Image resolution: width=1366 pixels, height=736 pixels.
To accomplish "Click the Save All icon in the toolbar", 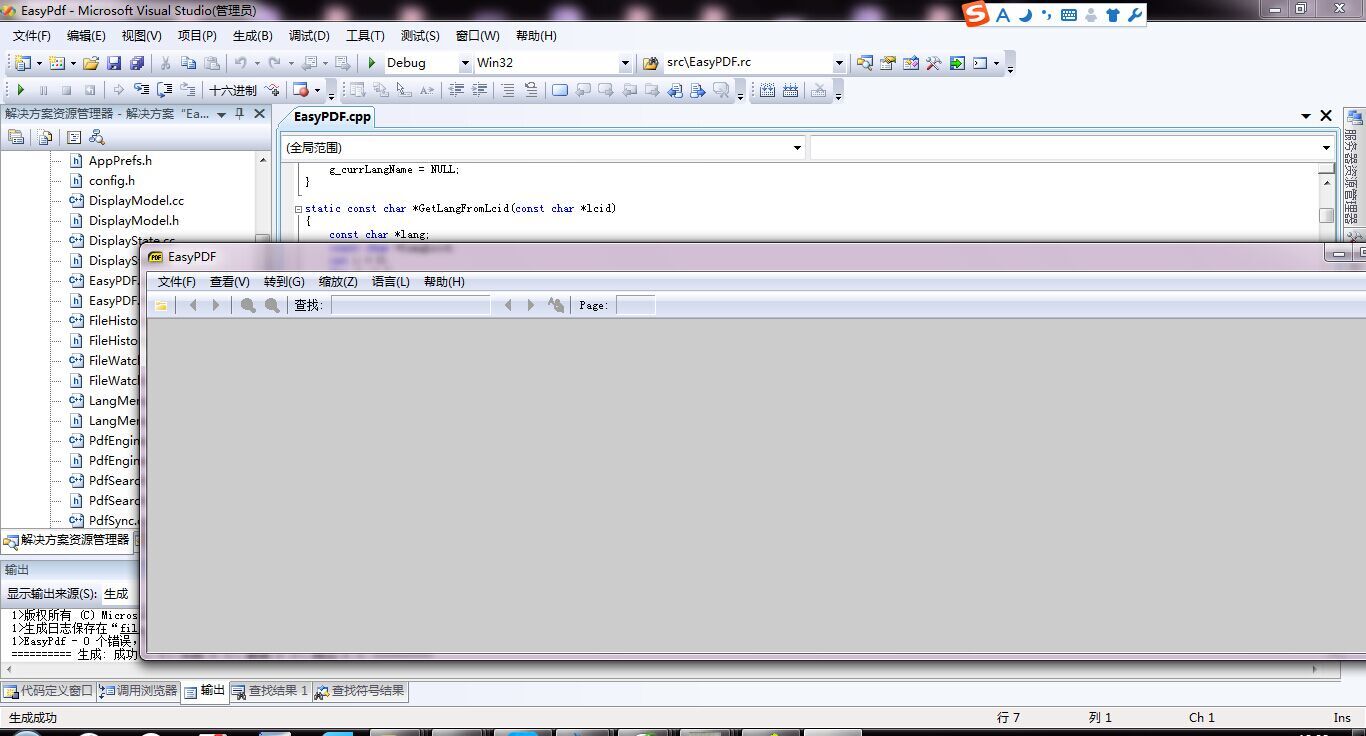I will [x=136, y=63].
